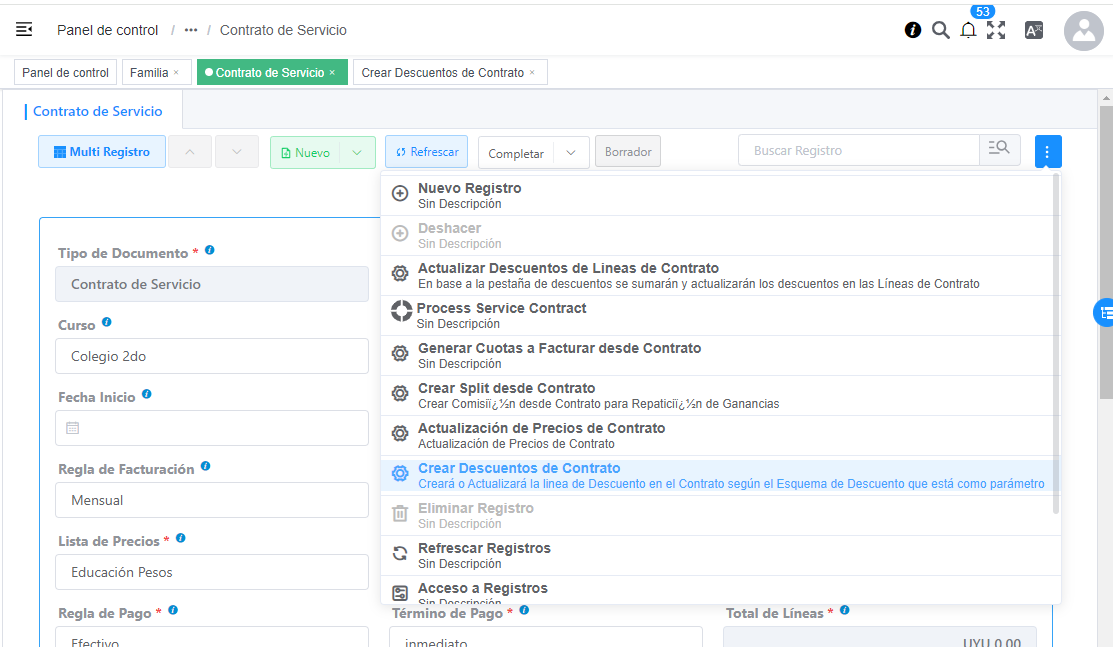Open the magnifier search in the top bar
The image size is (1113, 650).
click(x=940, y=30)
